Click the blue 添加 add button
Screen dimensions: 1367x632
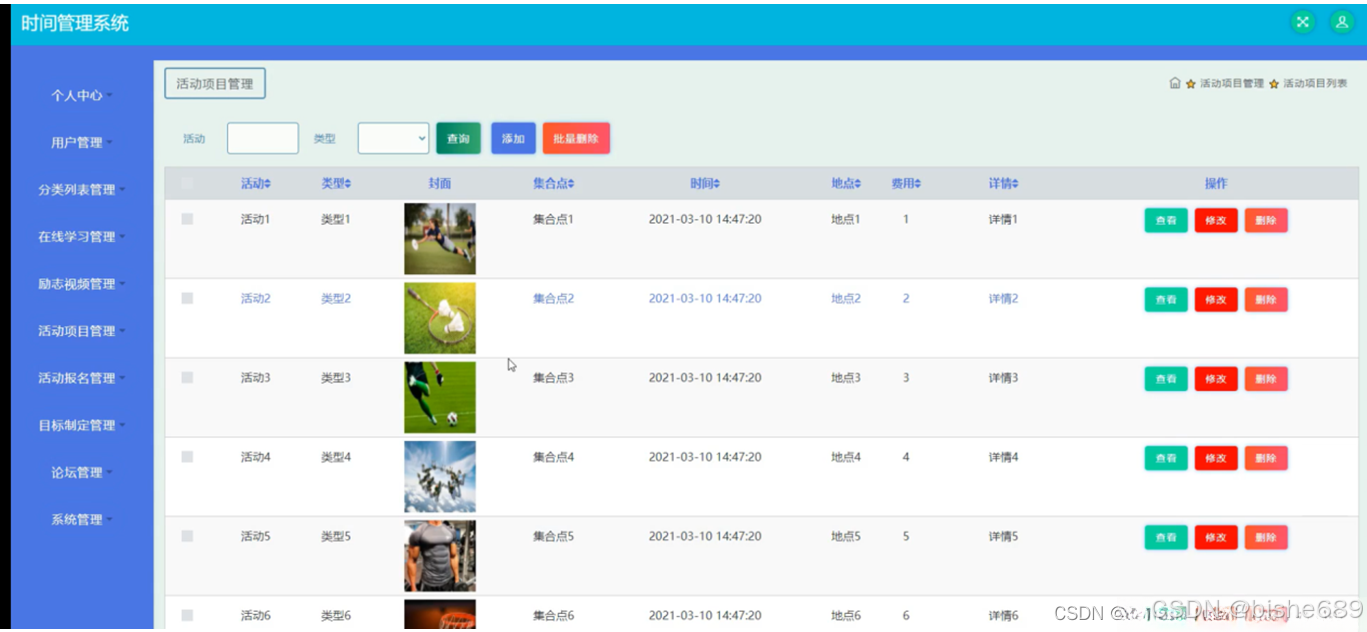[513, 139]
